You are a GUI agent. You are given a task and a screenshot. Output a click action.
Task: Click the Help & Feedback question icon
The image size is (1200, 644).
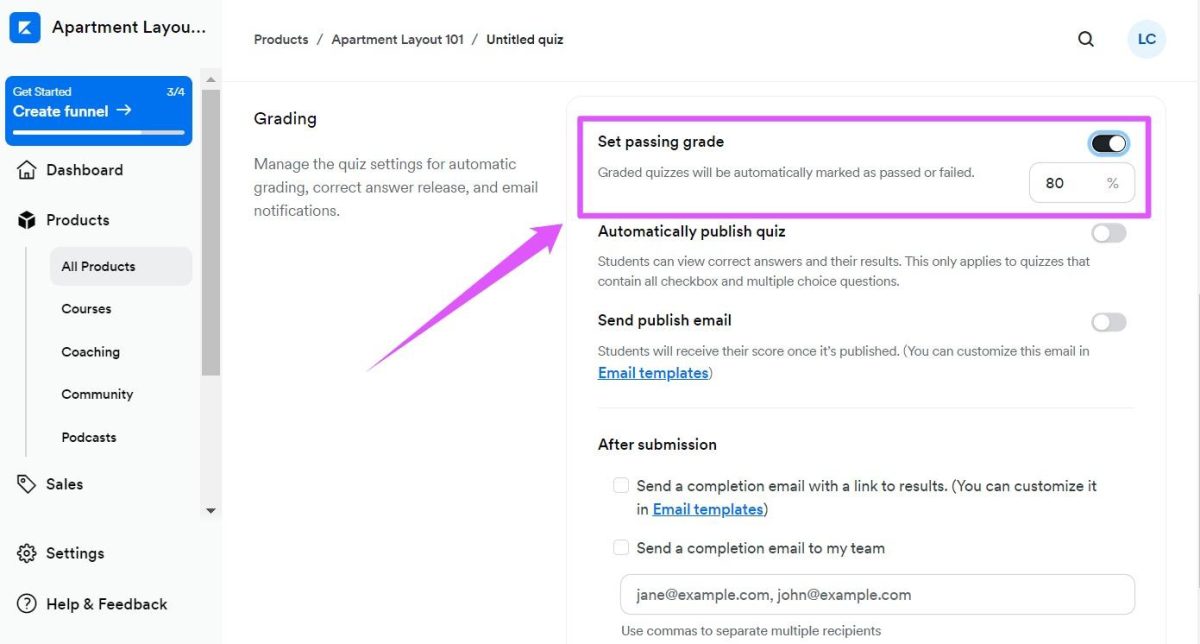tap(27, 604)
